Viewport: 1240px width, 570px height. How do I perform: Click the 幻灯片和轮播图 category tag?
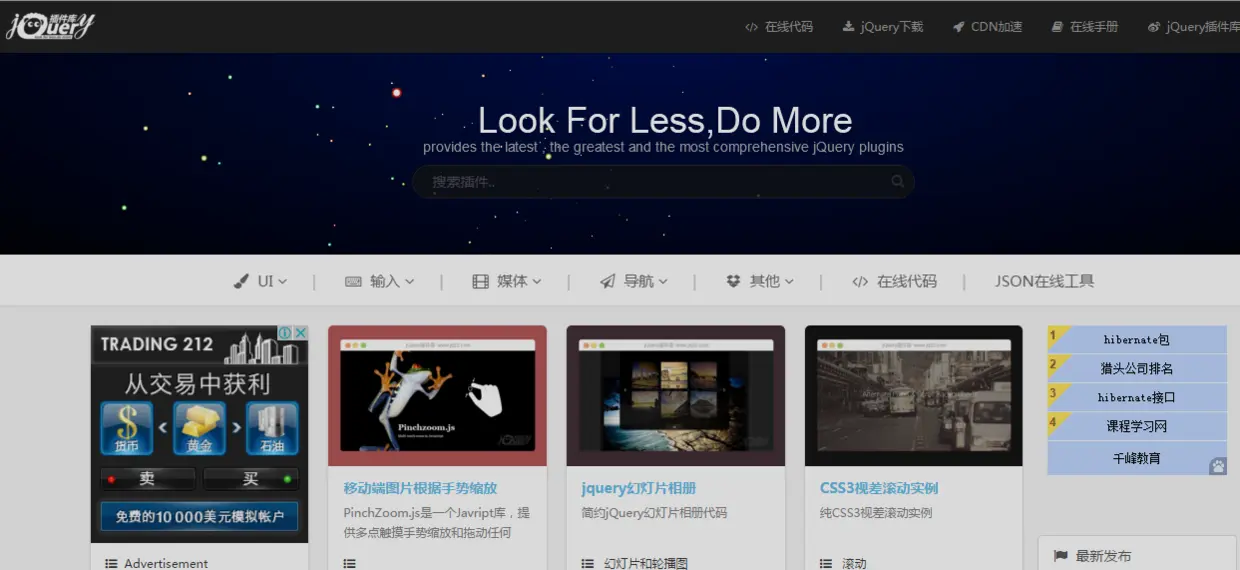pyautogui.click(x=646, y=564)
